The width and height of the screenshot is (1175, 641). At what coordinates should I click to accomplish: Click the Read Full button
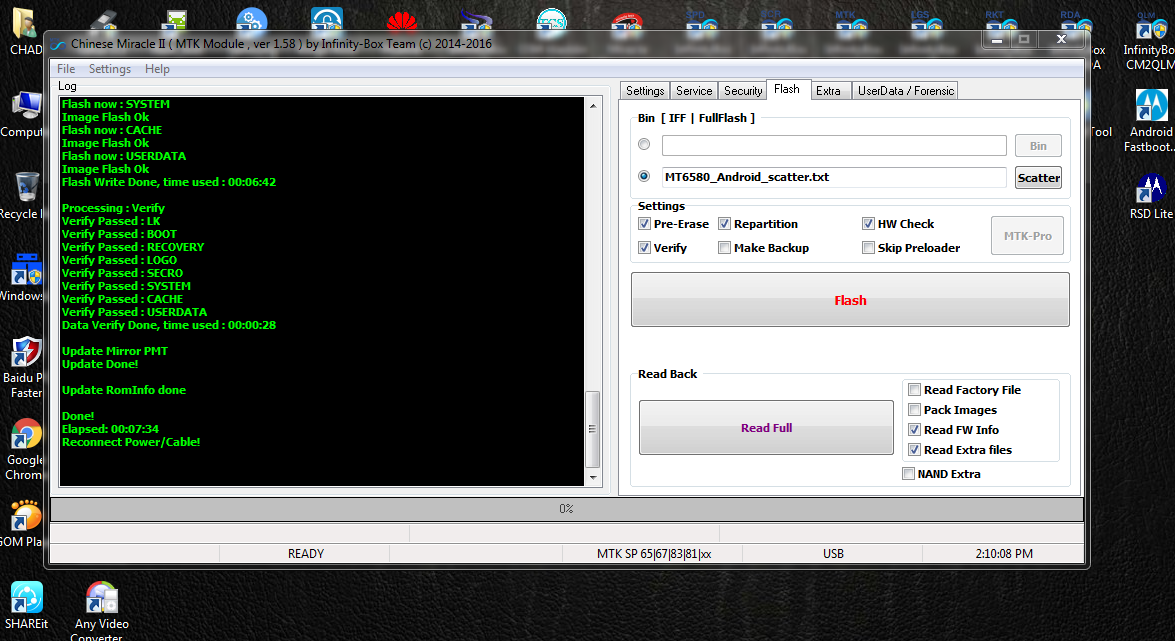pyautogui.click(x=766, y=427)
